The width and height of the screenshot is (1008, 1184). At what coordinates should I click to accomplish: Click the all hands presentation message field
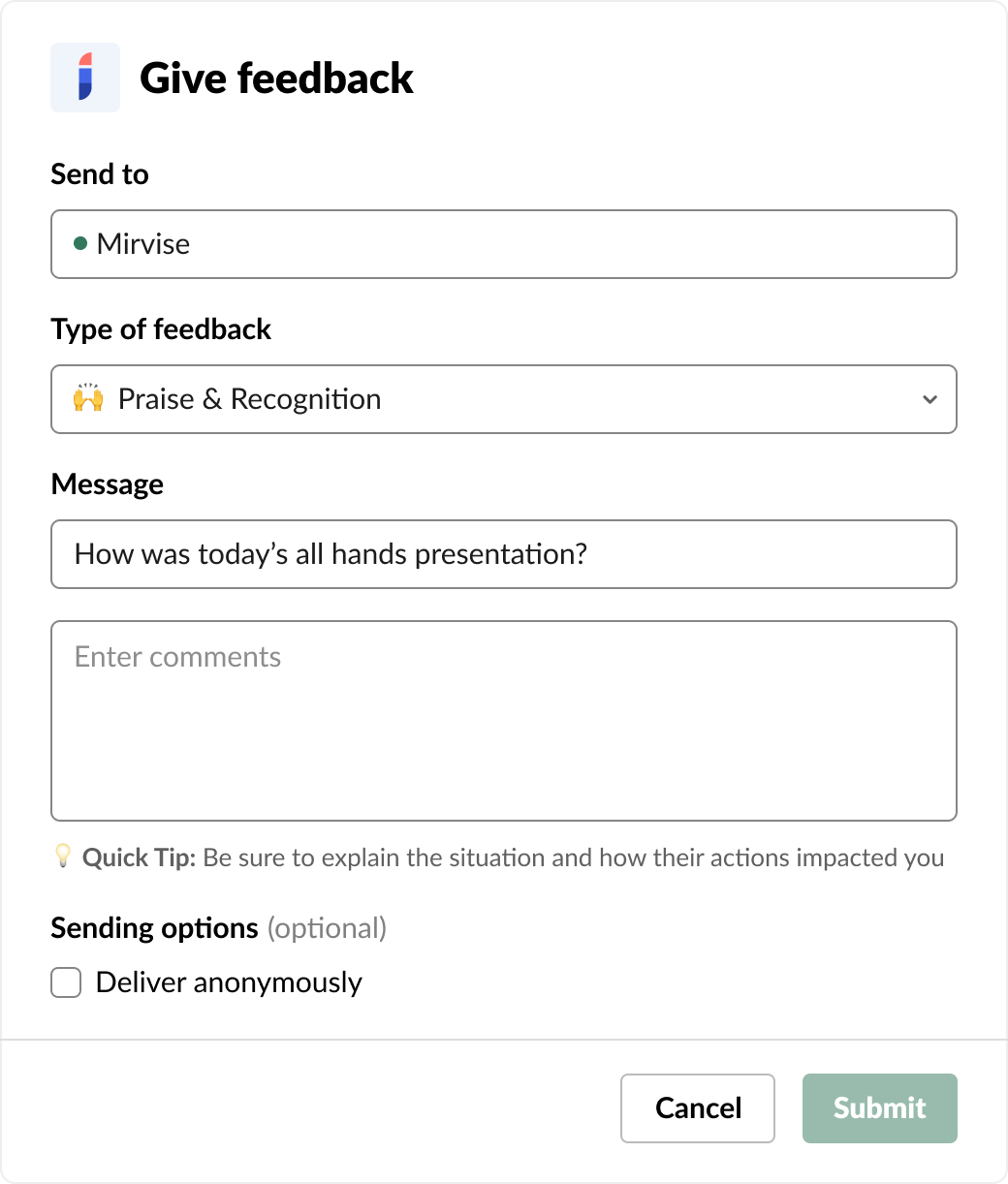[504, 554]
